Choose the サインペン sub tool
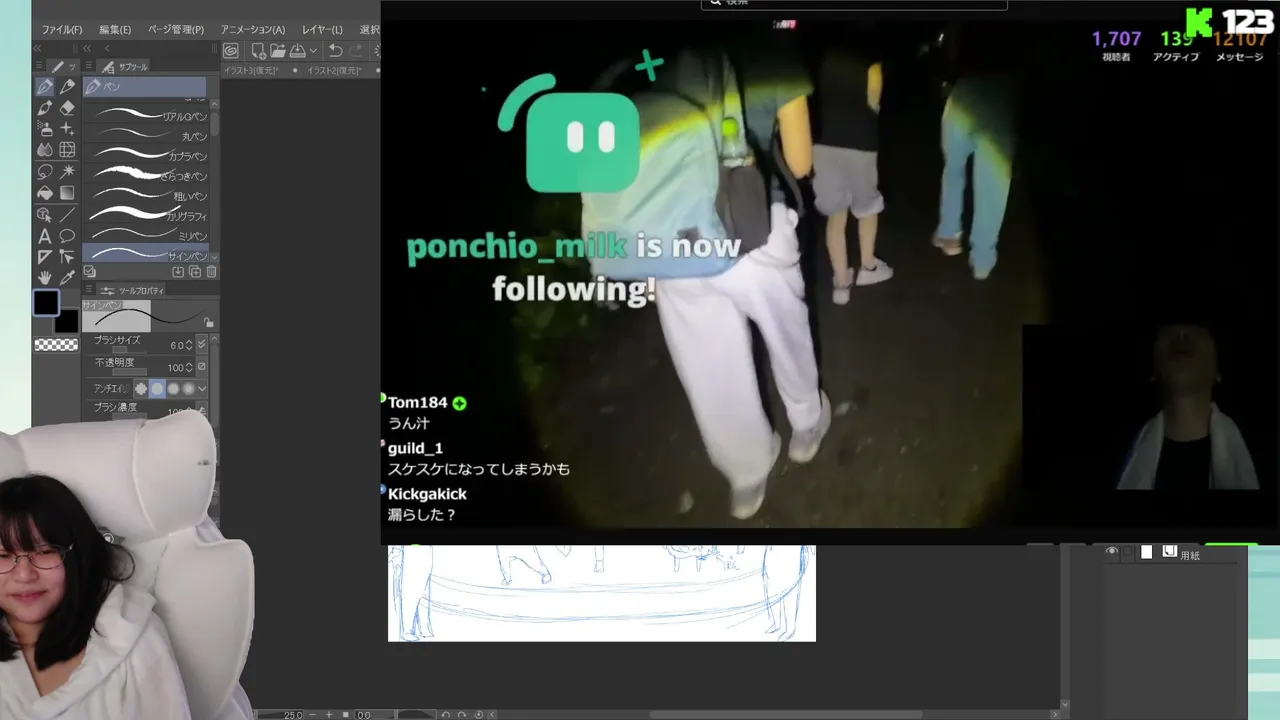 pyautogui.click(x=147, y=254)
